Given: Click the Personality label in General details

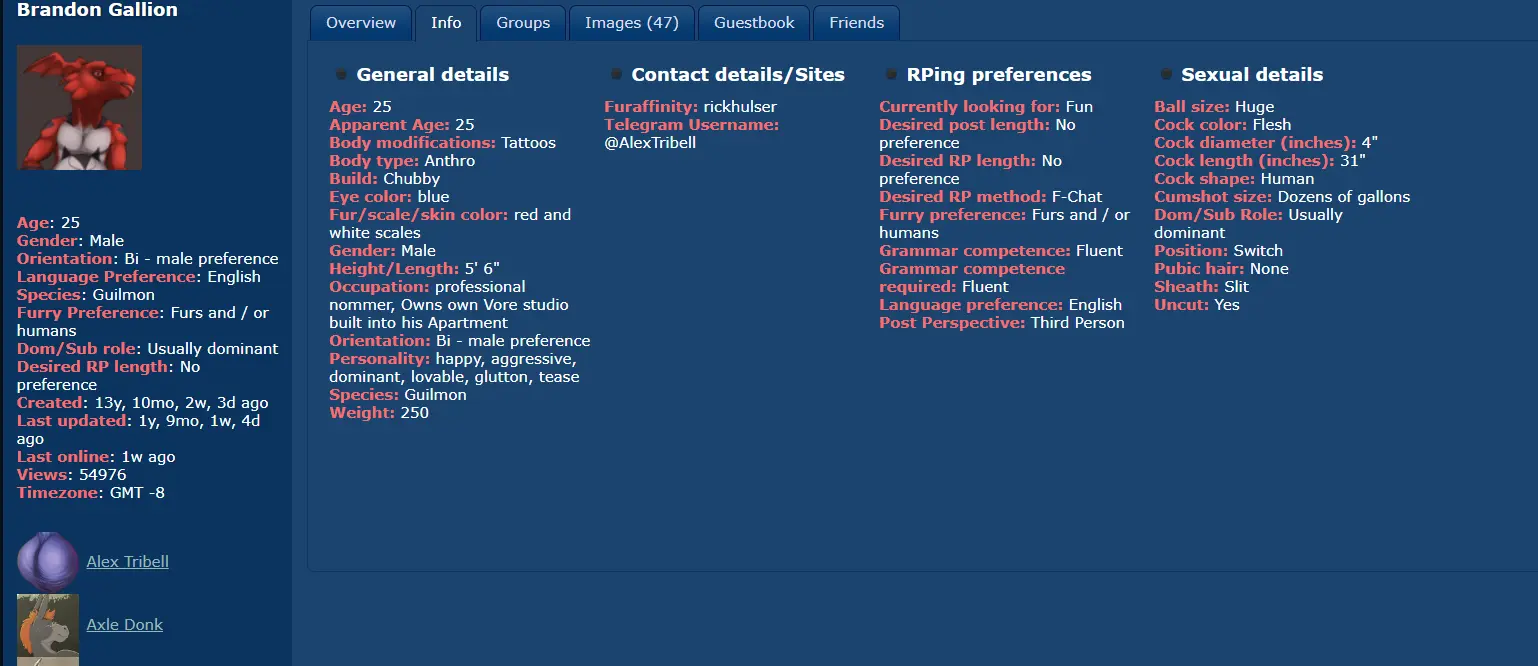Looking at the screenshot, I should (380, 359).
